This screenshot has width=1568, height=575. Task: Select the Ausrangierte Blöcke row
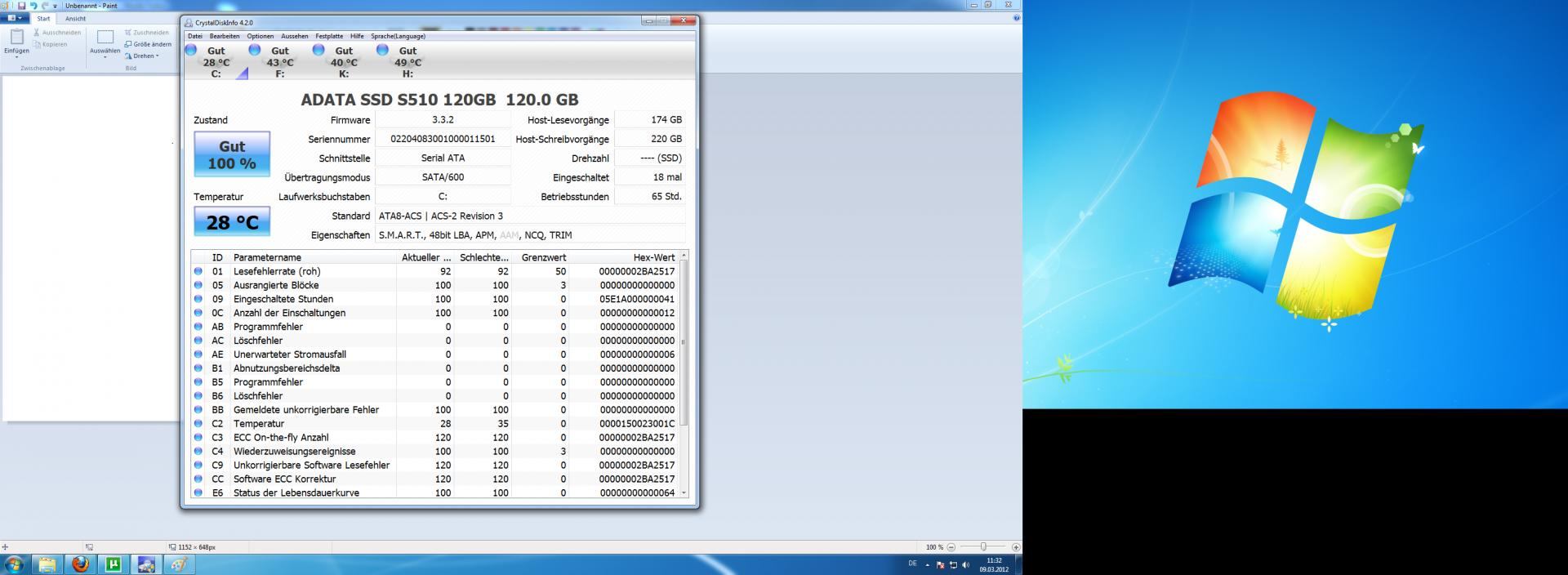click(435, 285)
